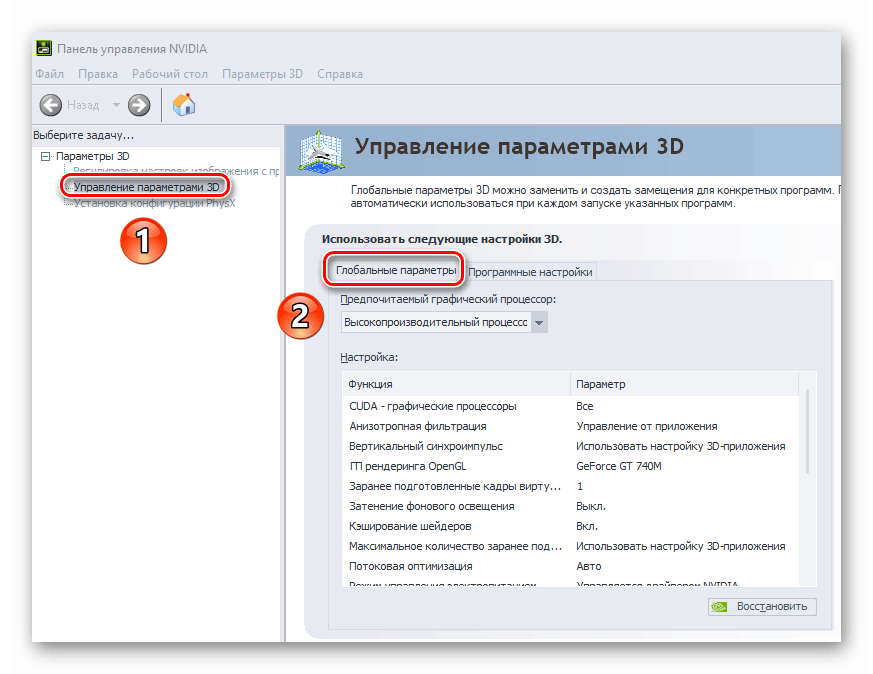Click the Вкл. value for shader cache
The height and width of the screenshot is (674, 873).
[x=587, y=527]
